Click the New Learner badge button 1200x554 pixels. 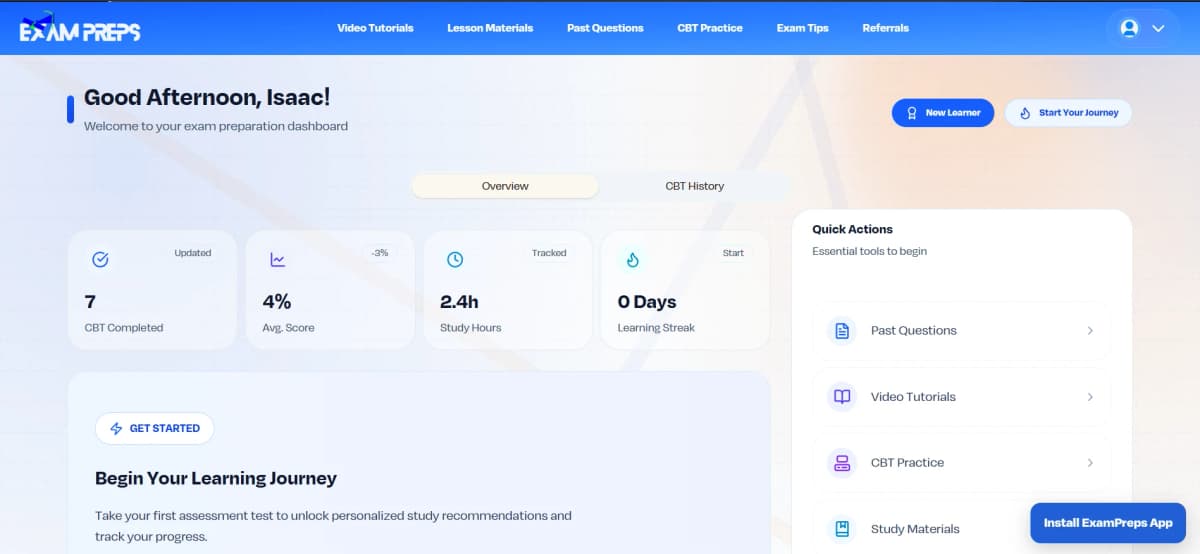pyautogui.click(x=943, y=113)
